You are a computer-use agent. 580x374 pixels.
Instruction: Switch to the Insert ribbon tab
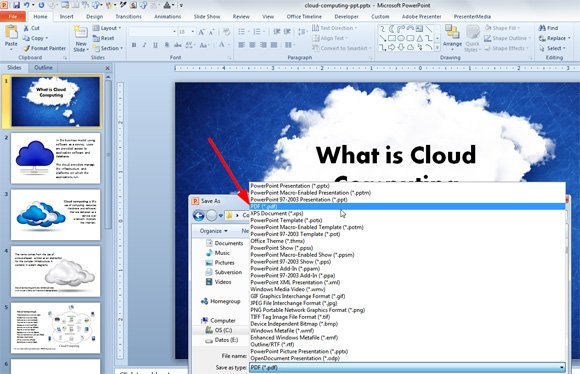[x=67, y=17]
